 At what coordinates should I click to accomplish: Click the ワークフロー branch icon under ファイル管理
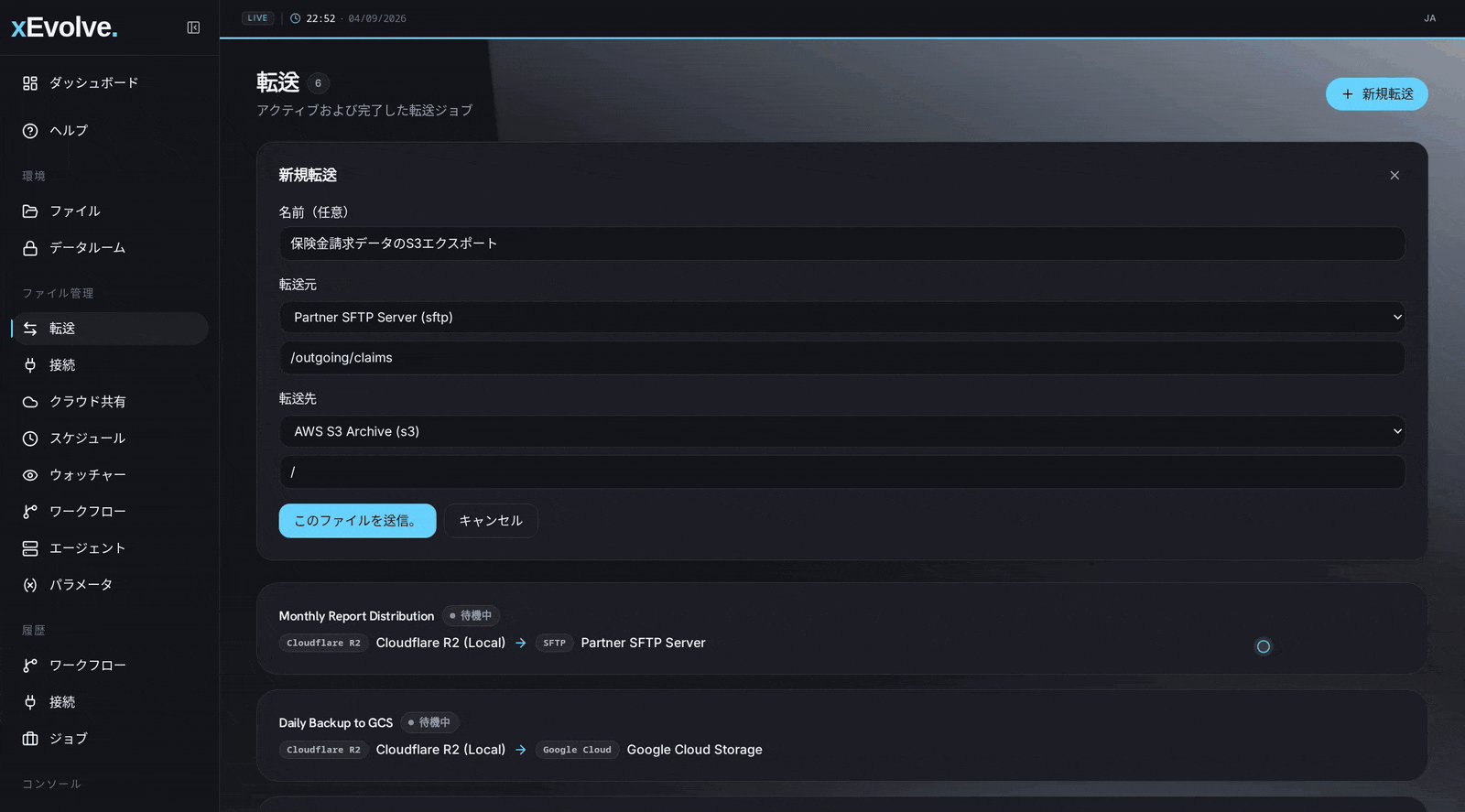click(30, 512)
